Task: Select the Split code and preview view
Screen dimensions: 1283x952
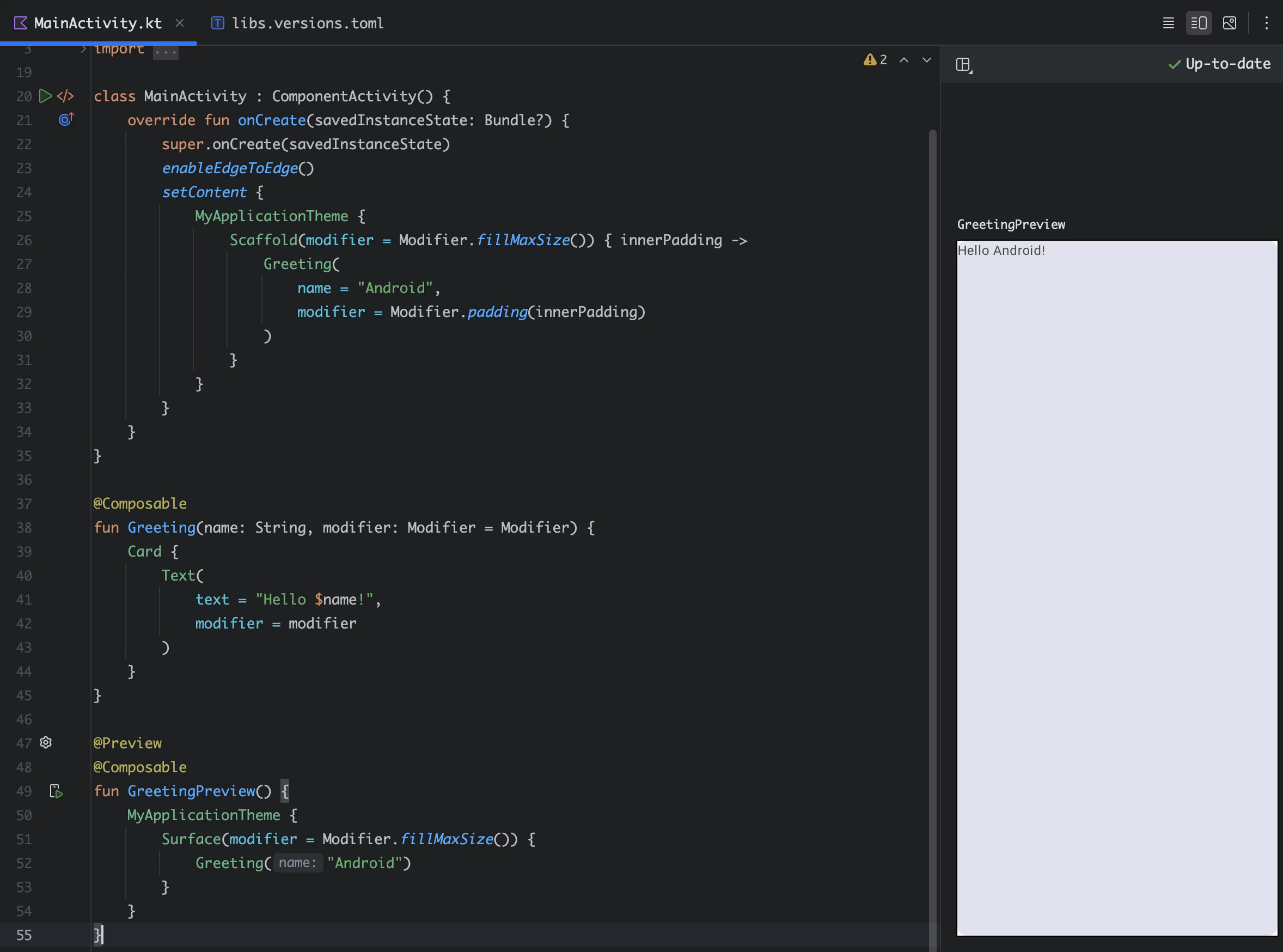Action: tap(1198, 23)
